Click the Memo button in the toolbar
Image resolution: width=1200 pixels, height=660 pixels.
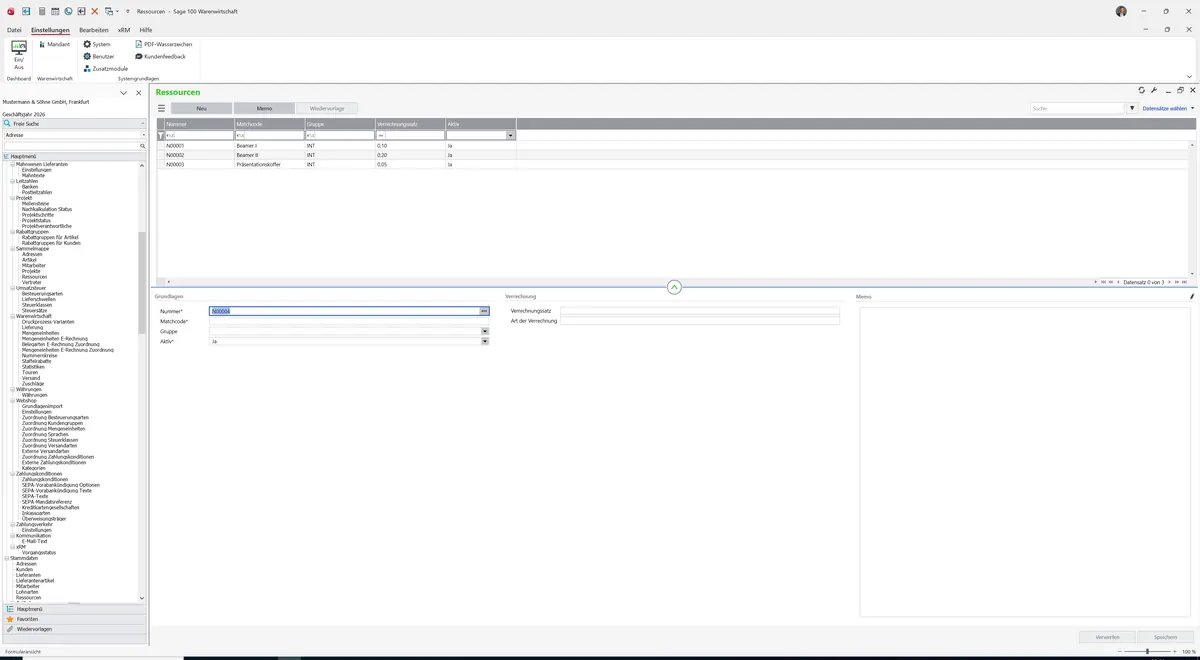[264, 108]
